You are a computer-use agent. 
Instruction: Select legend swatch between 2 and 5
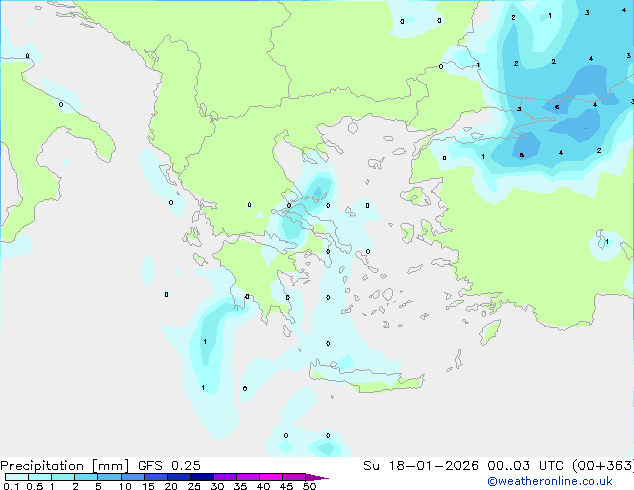[86, 477]
